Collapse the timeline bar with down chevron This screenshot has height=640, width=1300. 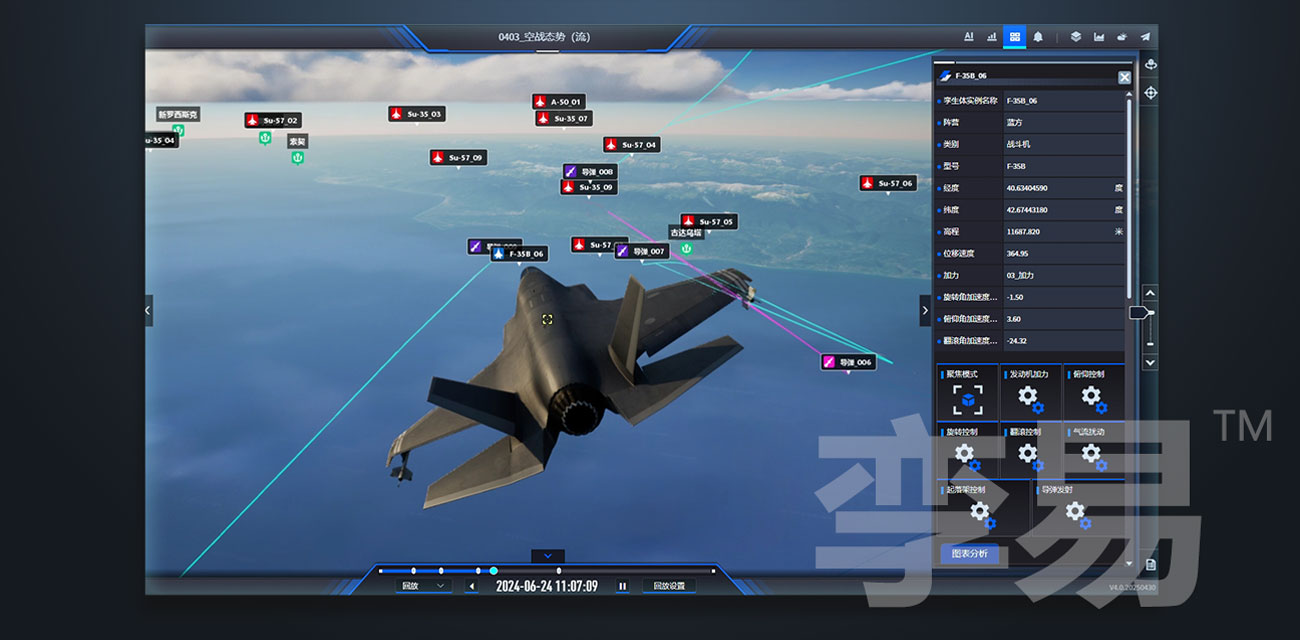tap(547, 556)
